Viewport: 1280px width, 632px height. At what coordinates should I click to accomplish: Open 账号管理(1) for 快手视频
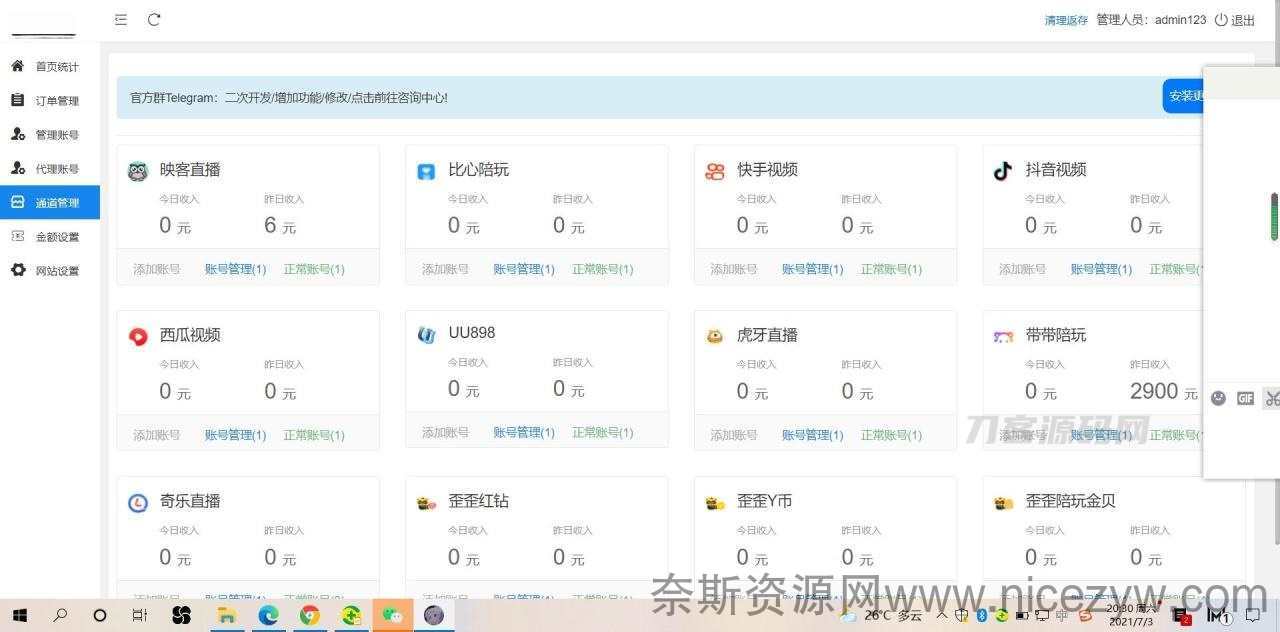click(813, 269)
